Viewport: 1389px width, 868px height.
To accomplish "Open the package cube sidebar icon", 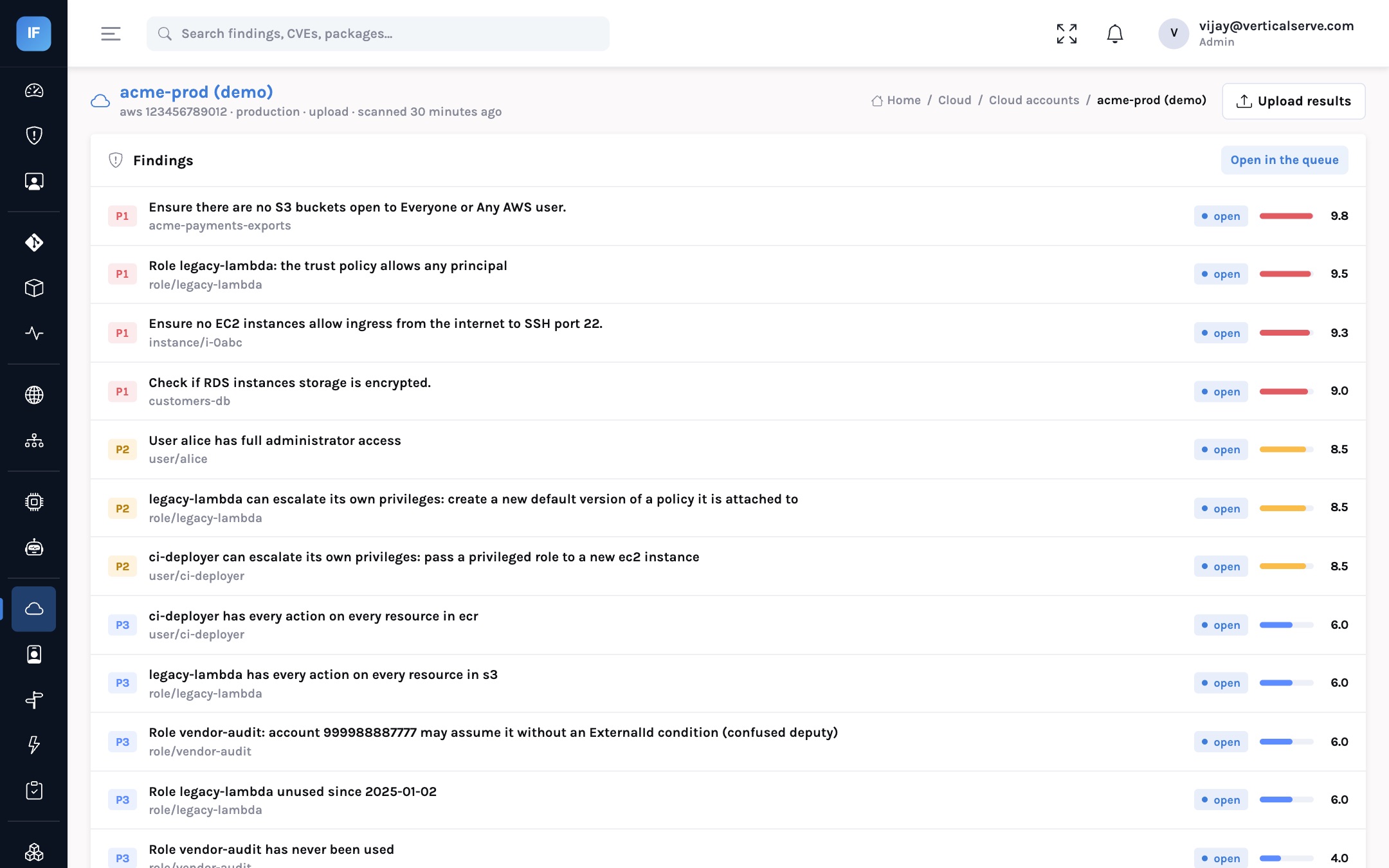I will pos(34,288).
